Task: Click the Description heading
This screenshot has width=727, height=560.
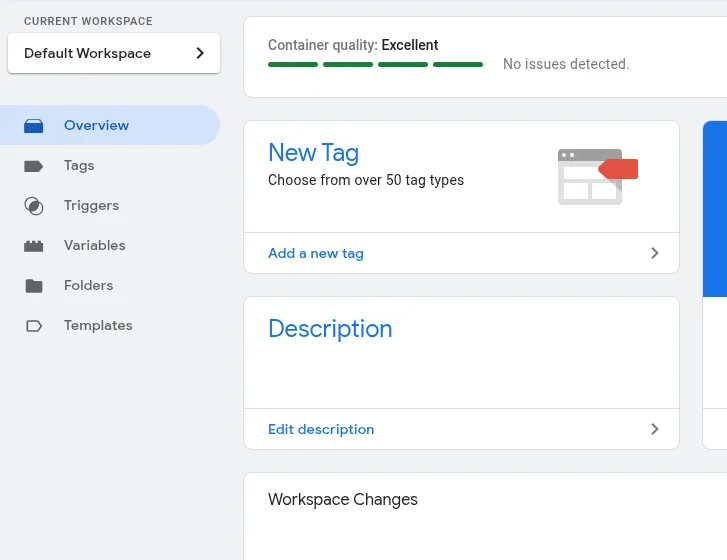Action: pyautogui.click(x=330, y=329)
